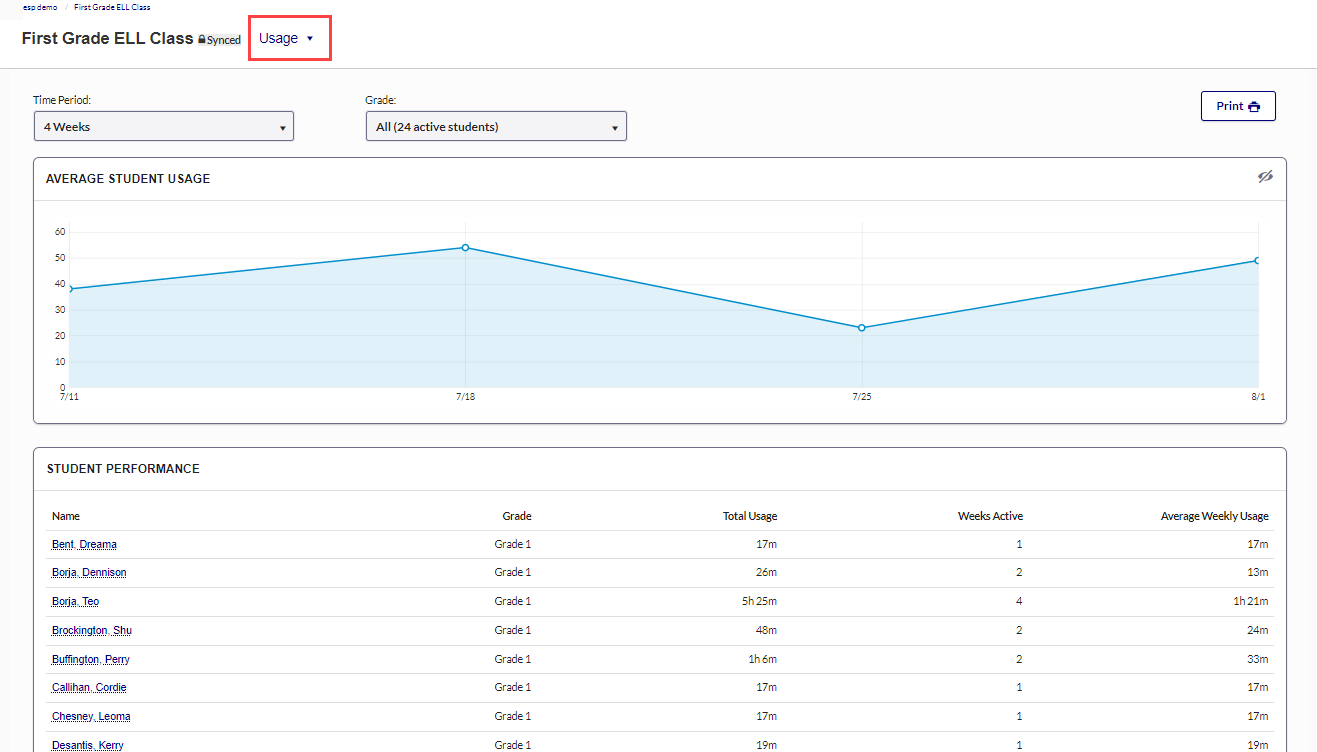Open student Borja, Teo
Image resolution: width=1317 pixels, height=752 pixels.
(x=75, y=601)
